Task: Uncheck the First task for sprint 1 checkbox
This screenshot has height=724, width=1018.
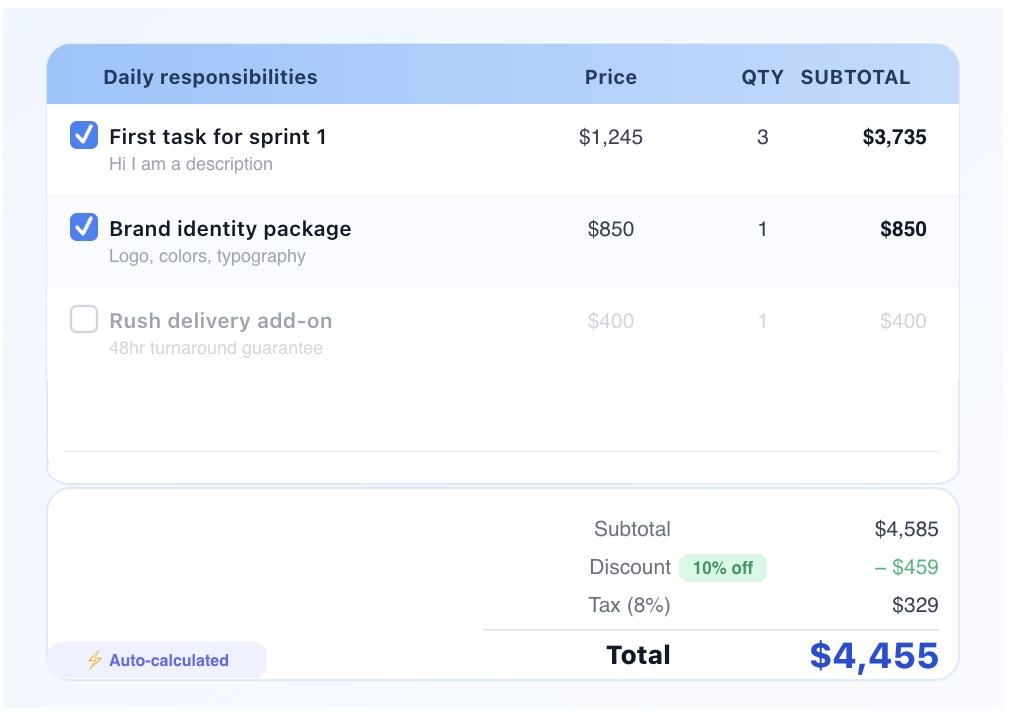Action: 84,135
